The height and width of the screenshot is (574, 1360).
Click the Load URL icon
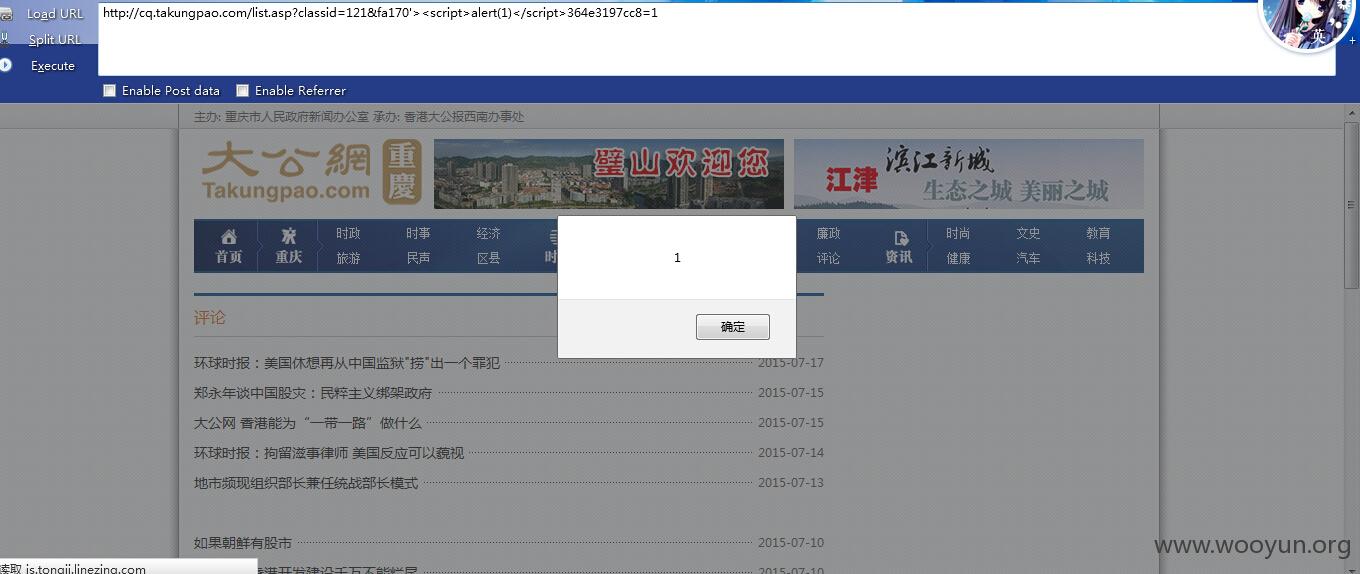[5, 14]
